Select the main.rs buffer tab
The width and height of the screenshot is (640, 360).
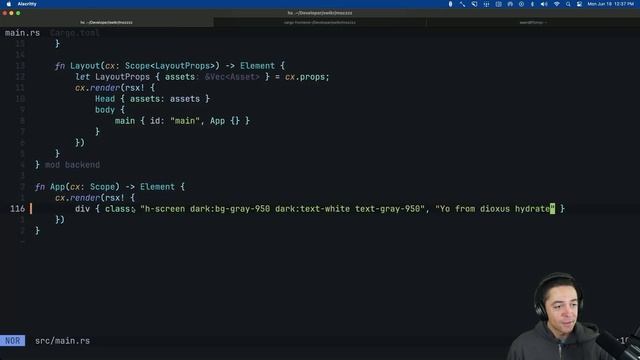pyautogui.click(x=22, y=33)
